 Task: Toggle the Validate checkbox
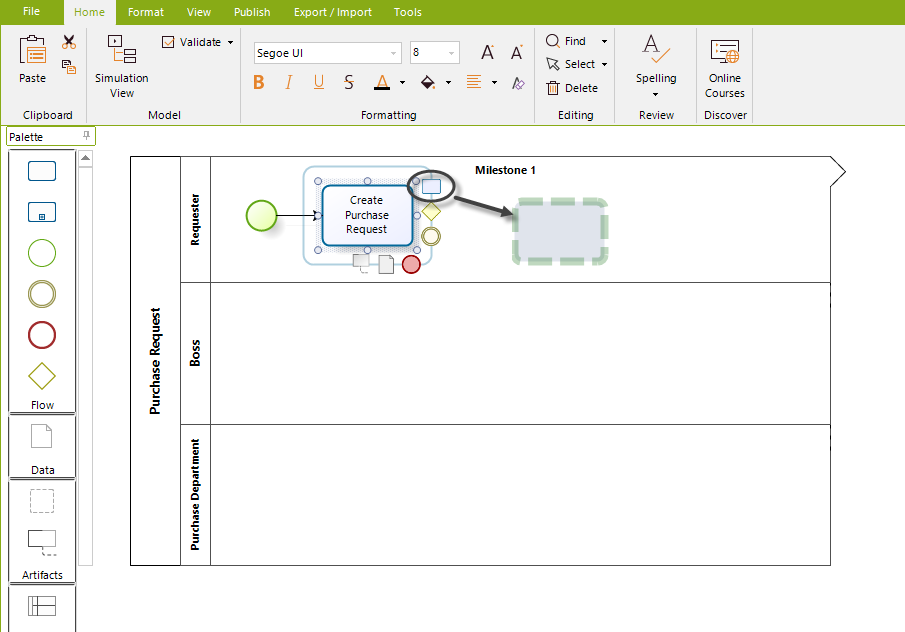pos(168,42)
